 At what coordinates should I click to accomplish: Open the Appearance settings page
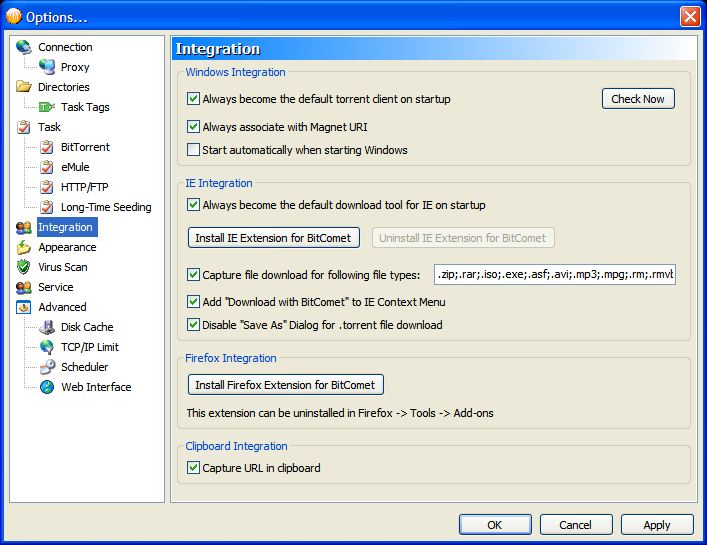[x=67, y=247]
